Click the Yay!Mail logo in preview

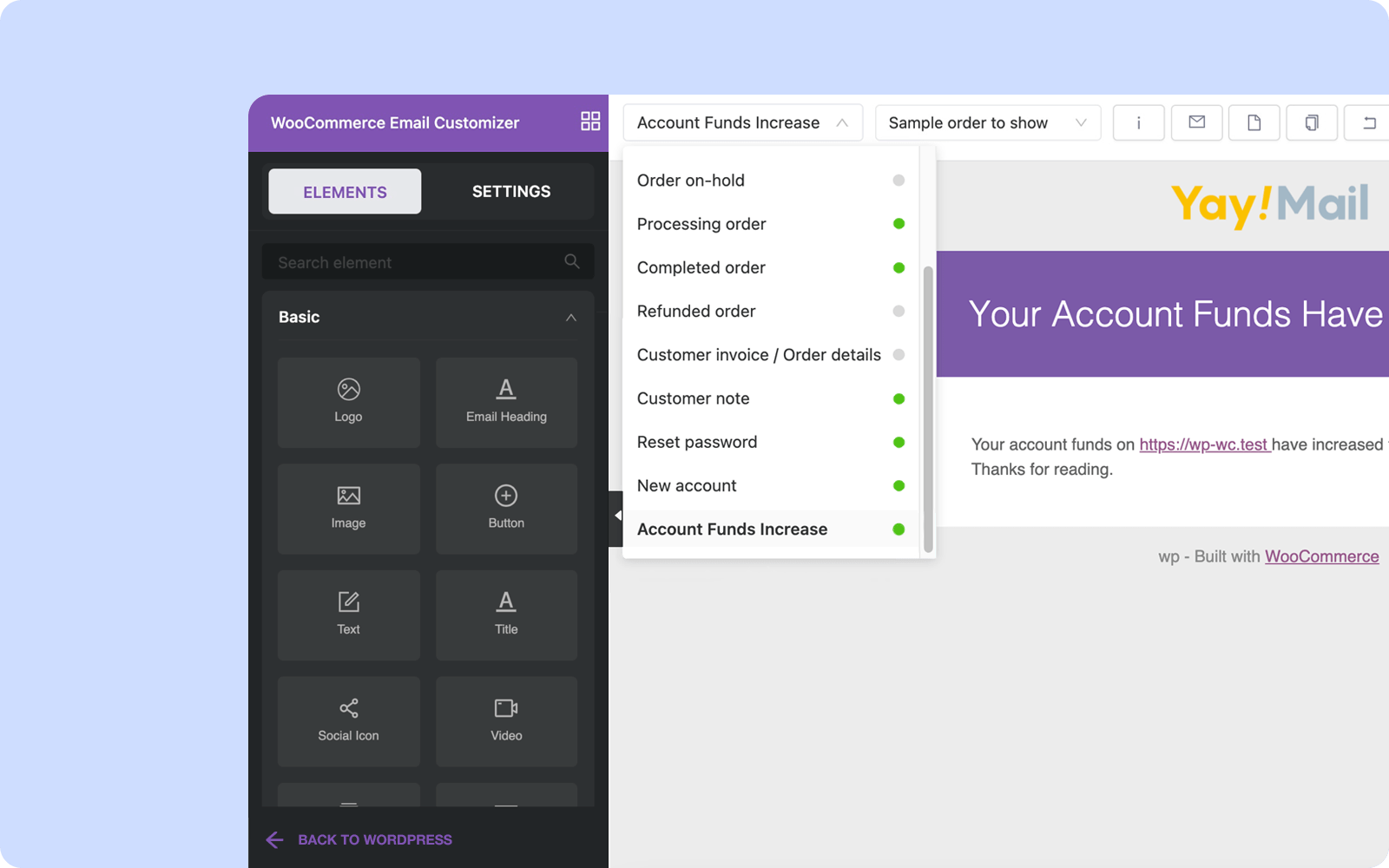coord(1270,206)
